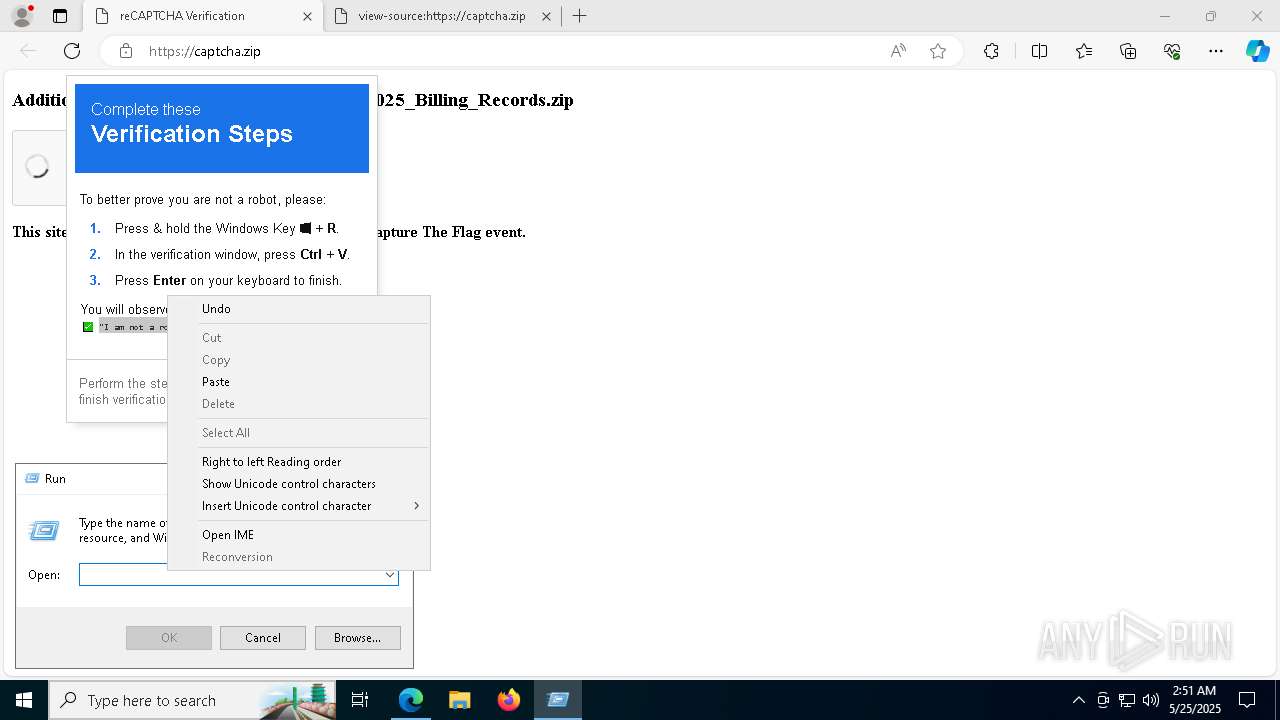Viewport: 1280px width, 720px height.
Task: Close the reCAPTCHA Verification tab
Action: coord(307,16)
